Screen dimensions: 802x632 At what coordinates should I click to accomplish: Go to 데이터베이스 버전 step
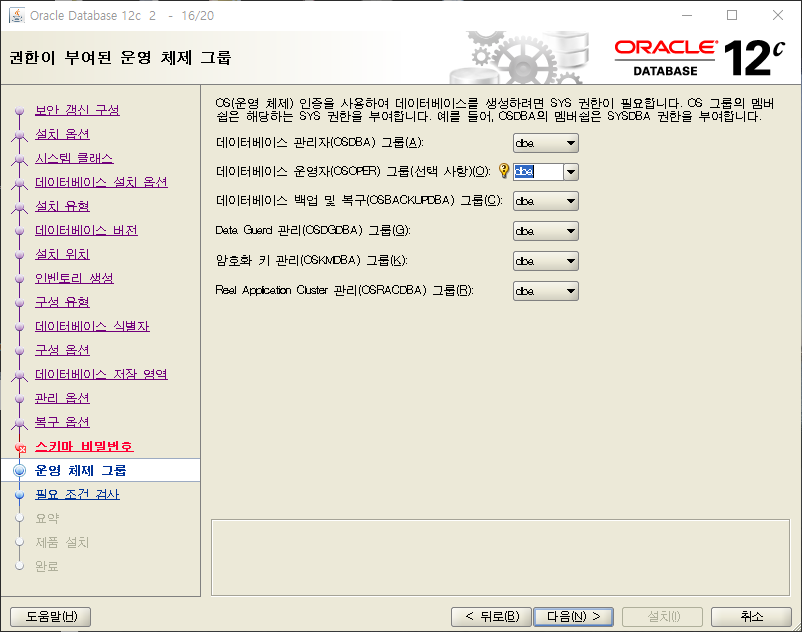(86, 230)
